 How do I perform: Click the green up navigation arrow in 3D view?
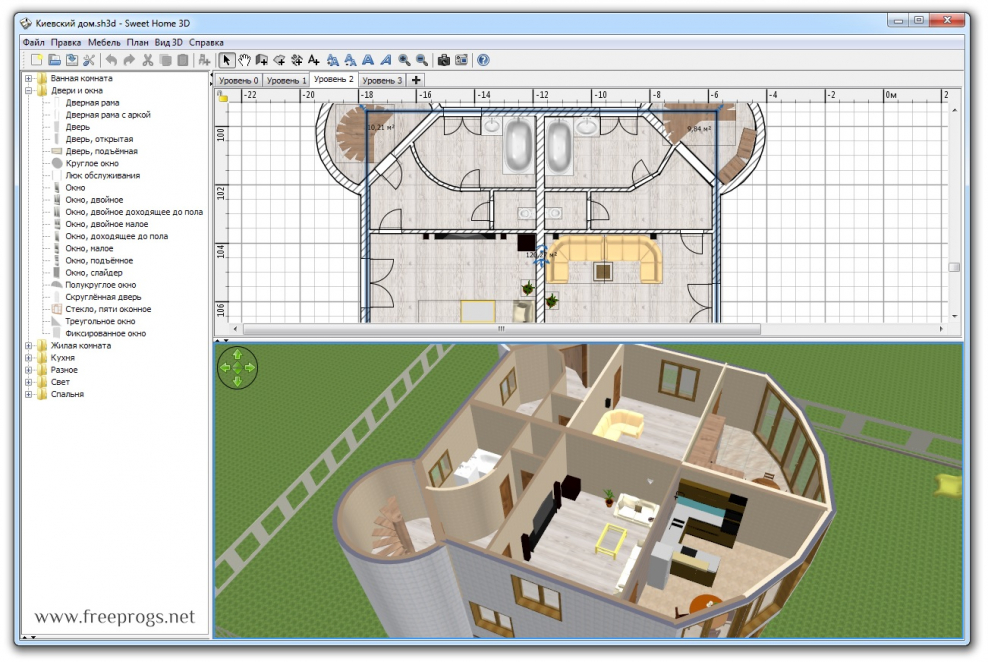tap(238, 355)
